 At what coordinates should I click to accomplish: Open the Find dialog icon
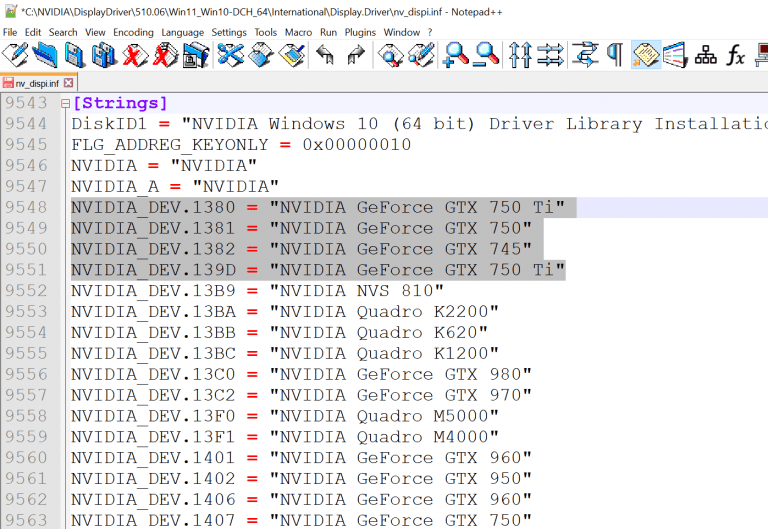[x=390, y=54]
